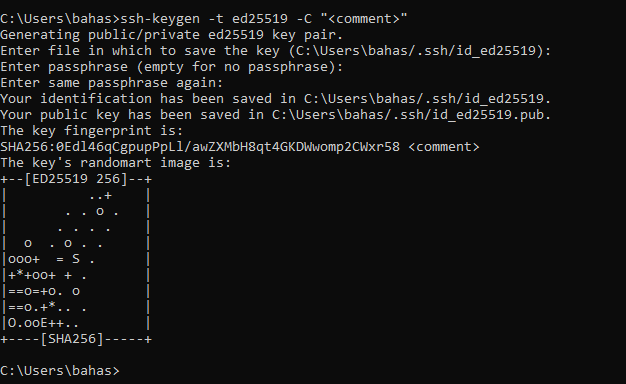Click the SHA256 fingerprint string
626x384 pixels.
(200, 147)
